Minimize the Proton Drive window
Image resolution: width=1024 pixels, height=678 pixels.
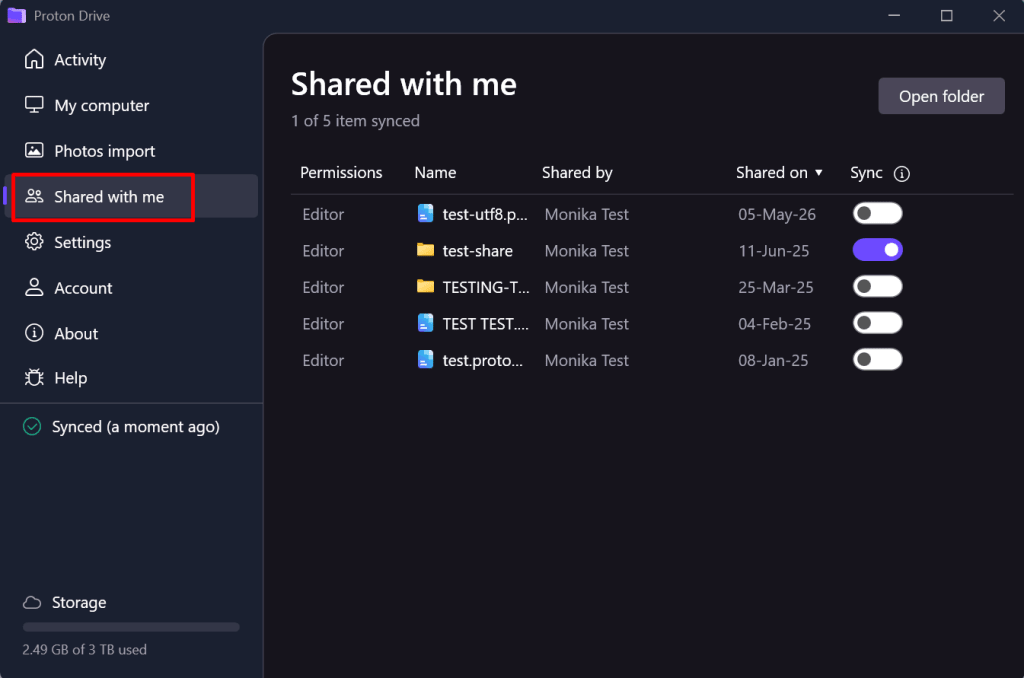click(894, 16)
